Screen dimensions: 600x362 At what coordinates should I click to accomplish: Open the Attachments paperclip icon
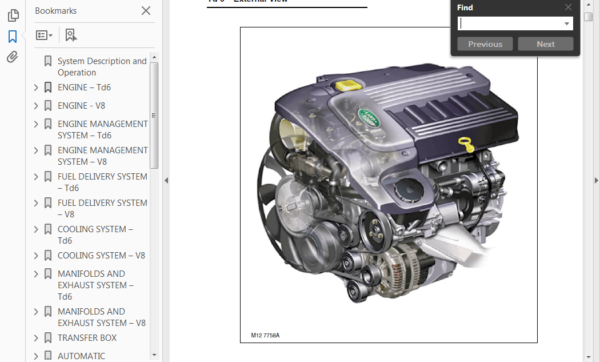[x=12, y=57]
